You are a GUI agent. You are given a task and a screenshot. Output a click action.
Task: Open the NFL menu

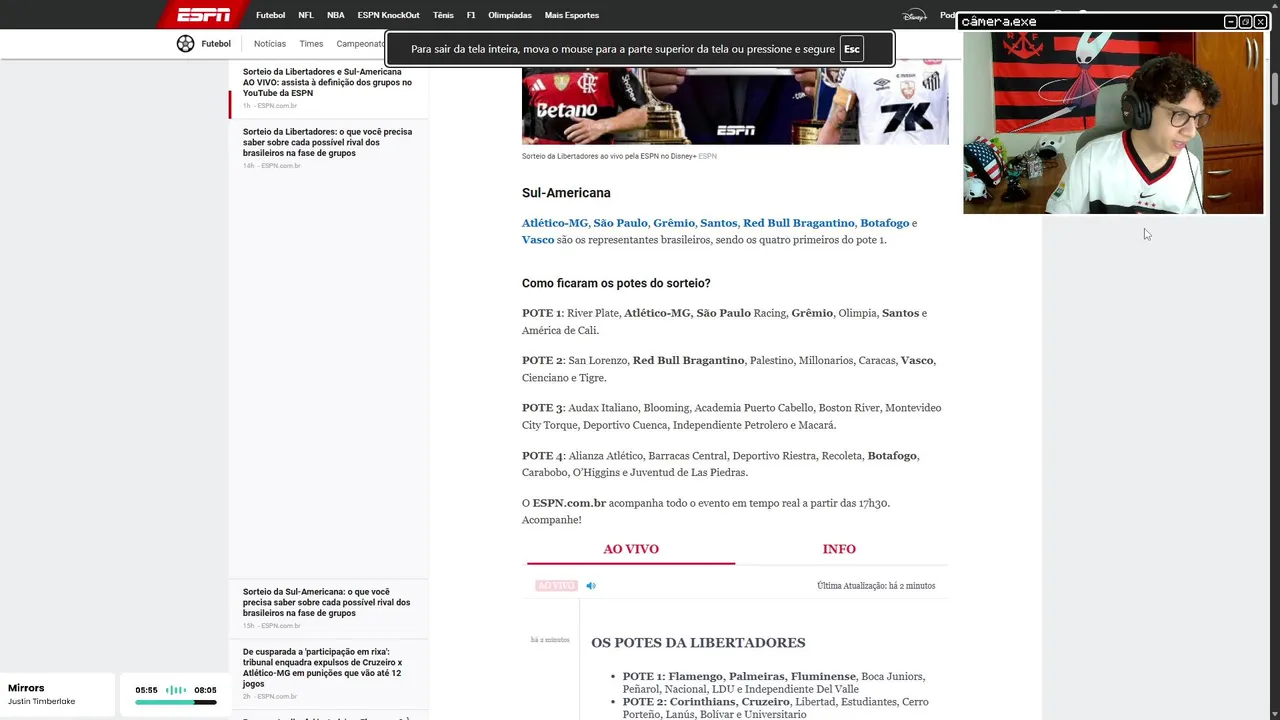pyautogui.click(x=306, y=15)
